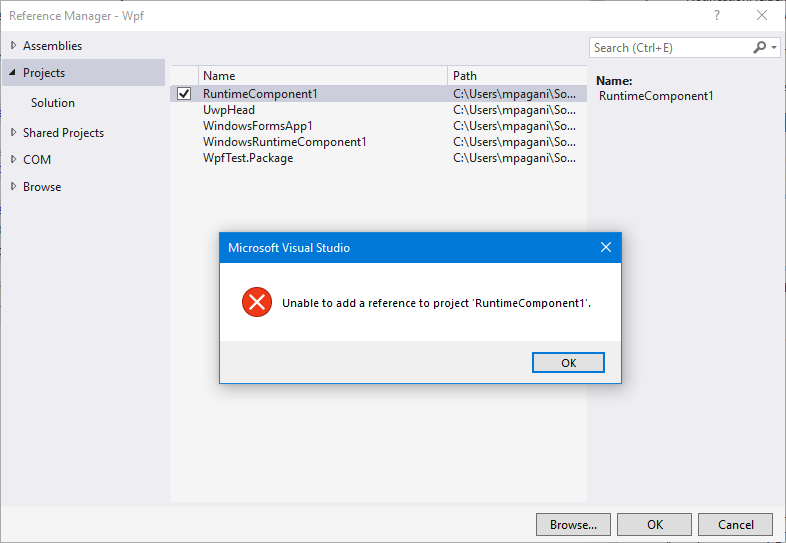Sort by the Path column header
This screenshot has width=786, height=543.
coord(517,76)
